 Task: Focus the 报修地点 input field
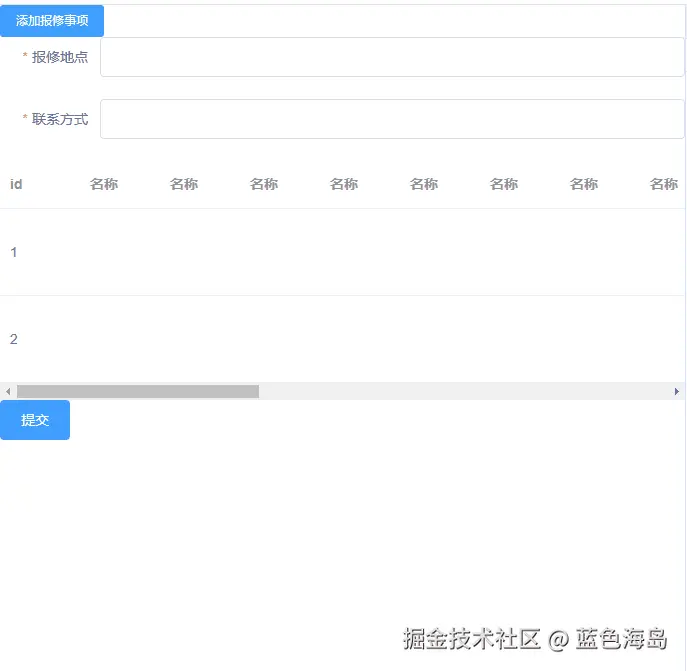pyautogui.click(x=392, y=57)
